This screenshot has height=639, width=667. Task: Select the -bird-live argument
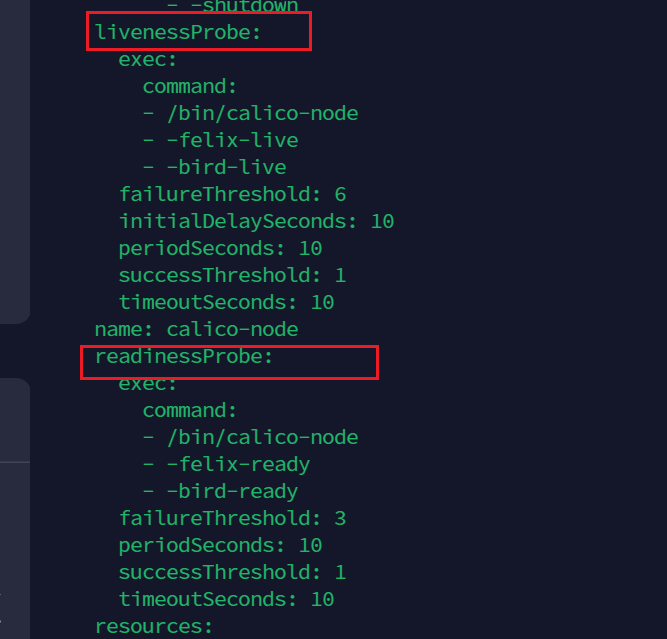tap(225, 167)
